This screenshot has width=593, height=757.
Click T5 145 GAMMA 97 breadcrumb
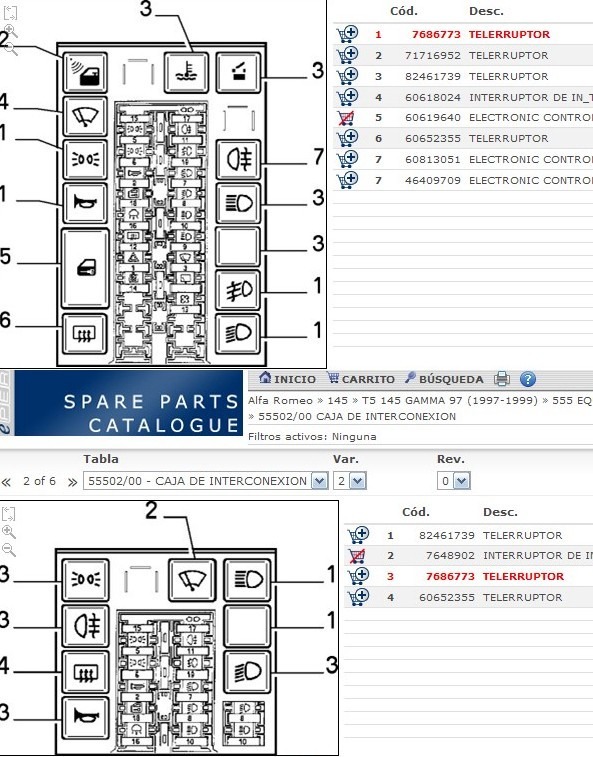[x=450, y=400]
